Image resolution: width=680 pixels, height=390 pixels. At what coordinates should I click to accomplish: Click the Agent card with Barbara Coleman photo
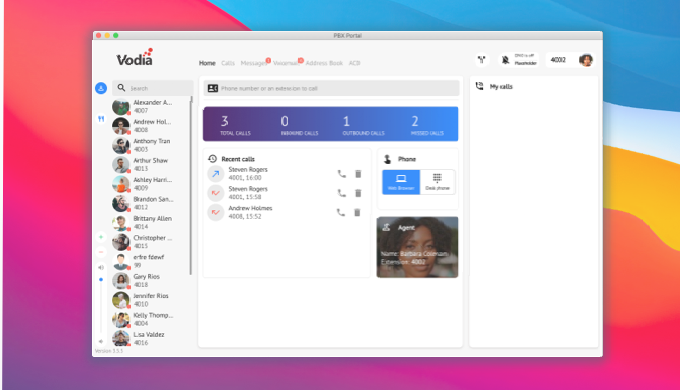coord(417,247)
